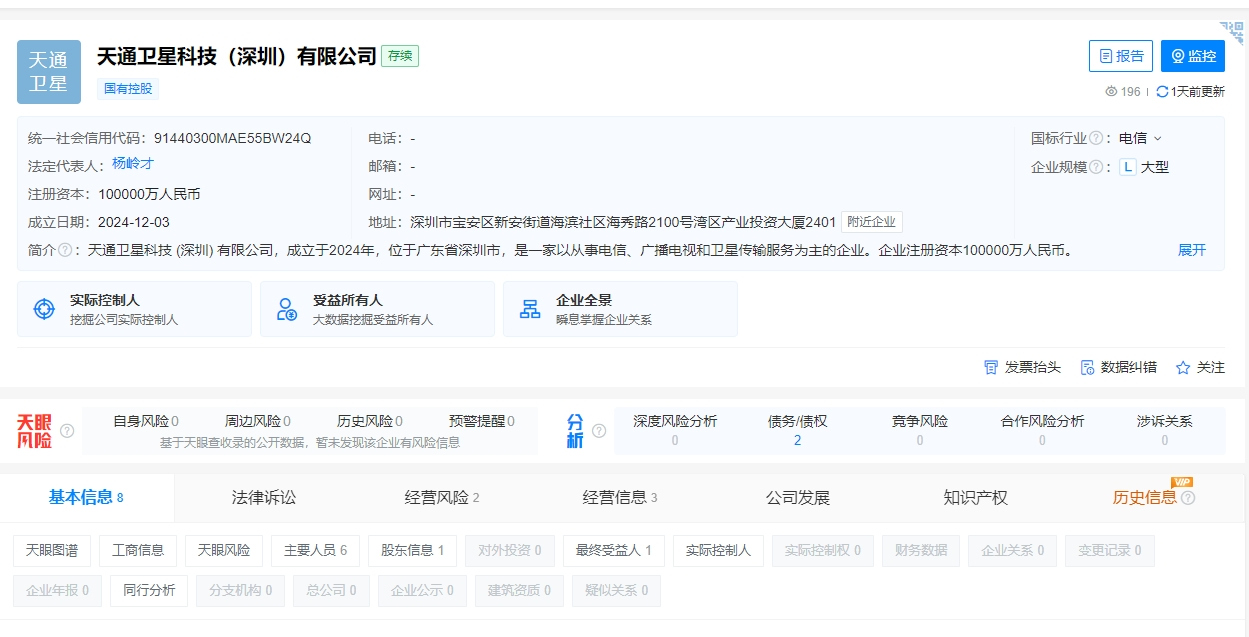This screenshot has width=1249, height=637.
Task: Open the 涉诉关系 analysis item
Action: pyautogui.click(x=1165, y=430)
